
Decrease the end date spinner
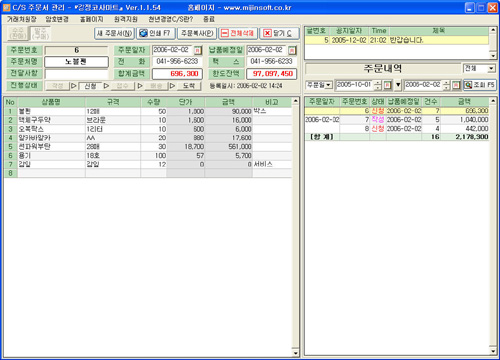pos(446,88)
